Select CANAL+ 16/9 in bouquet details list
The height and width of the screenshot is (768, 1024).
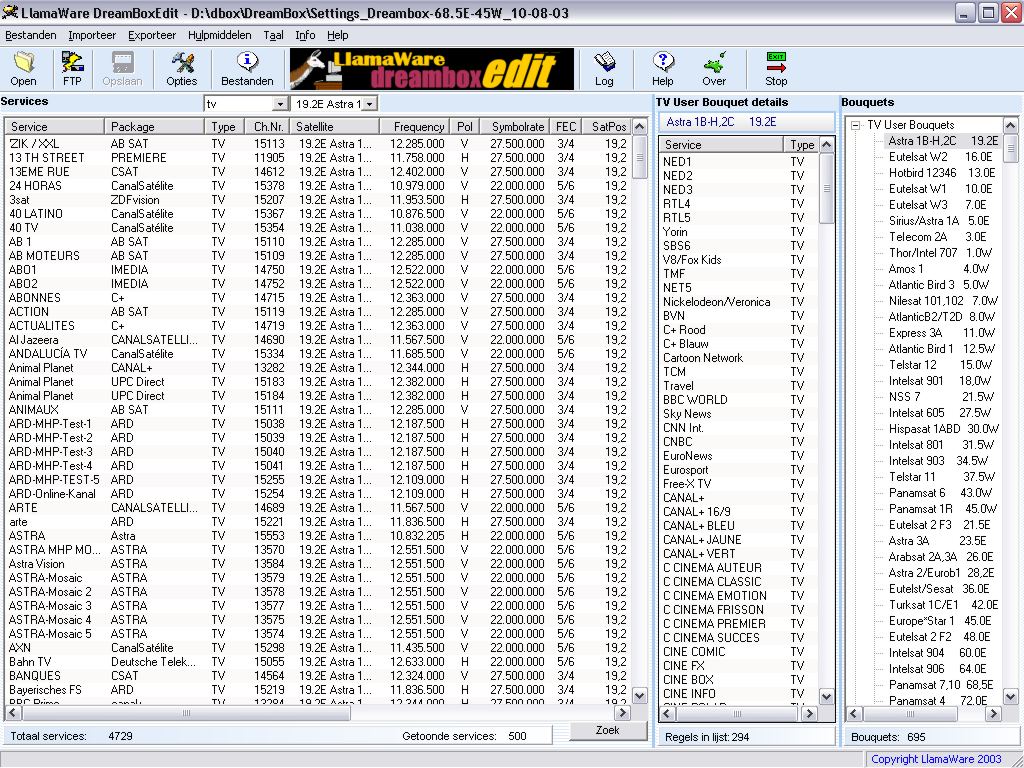(739, 511)
